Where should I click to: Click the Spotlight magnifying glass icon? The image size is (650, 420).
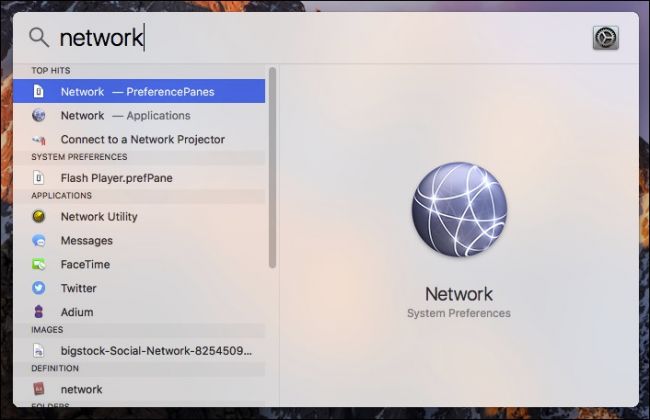point(39,37)
